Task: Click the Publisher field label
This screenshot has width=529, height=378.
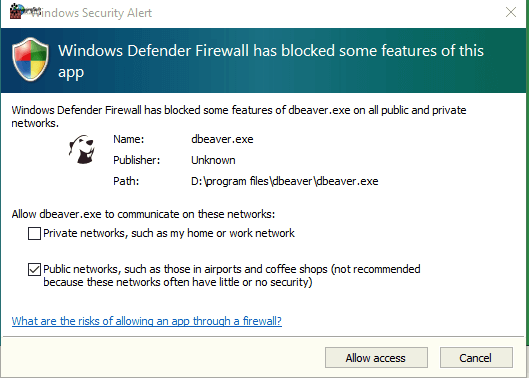Action: [x=137, y=160]
